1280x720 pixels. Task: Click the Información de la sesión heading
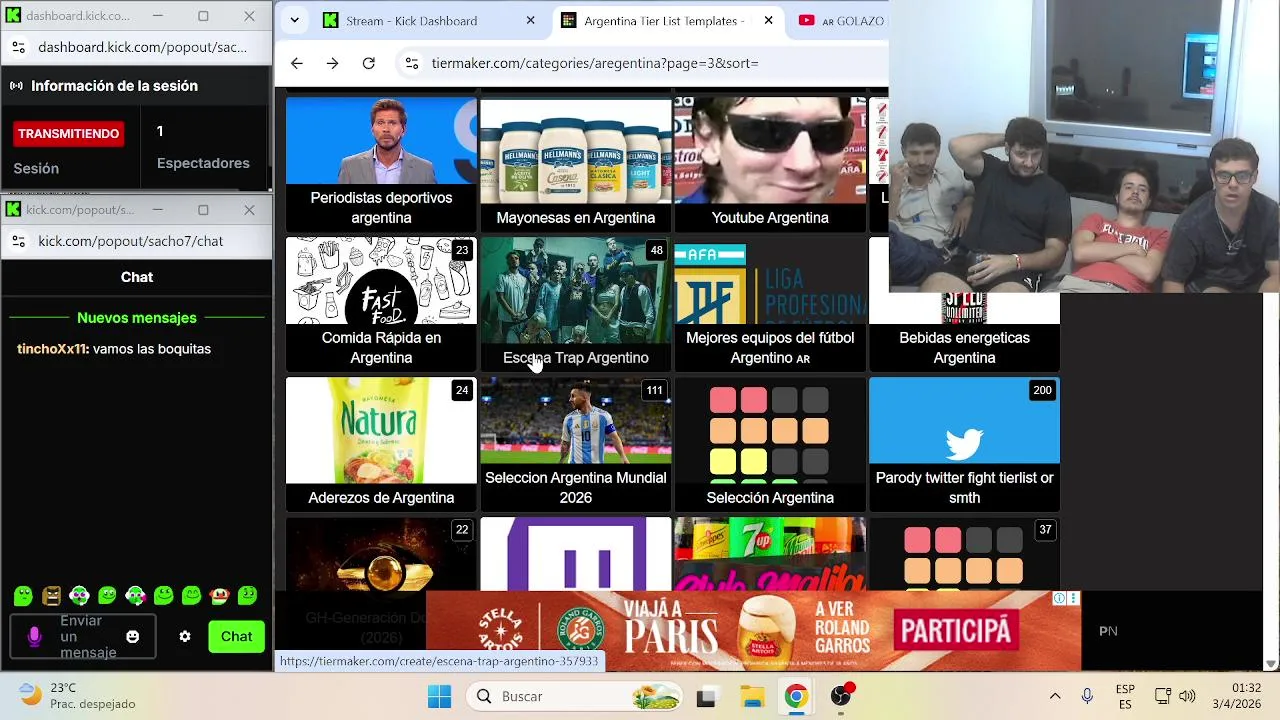114,86
